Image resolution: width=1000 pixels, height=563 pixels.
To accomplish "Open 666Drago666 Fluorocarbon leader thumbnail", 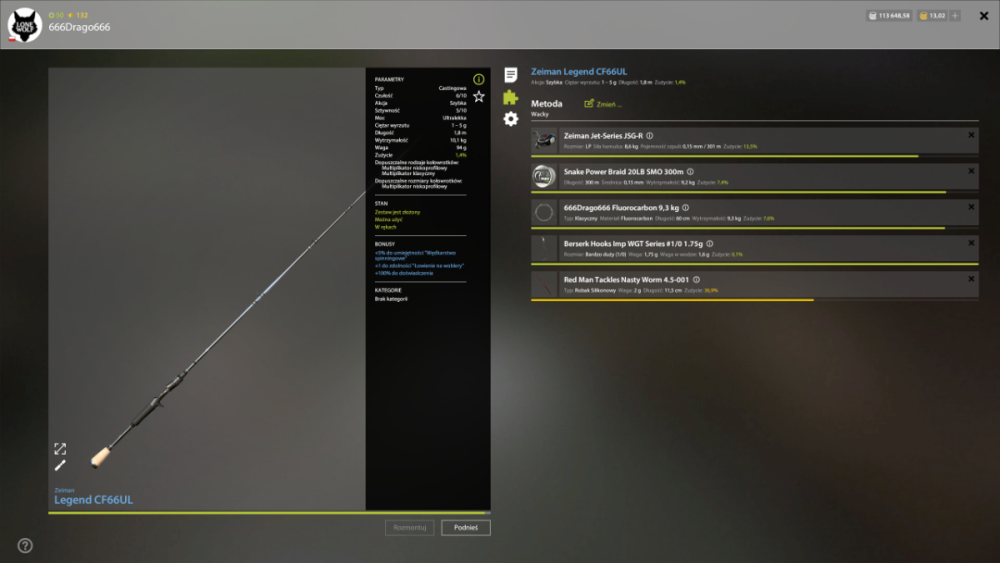I will 544,212.
